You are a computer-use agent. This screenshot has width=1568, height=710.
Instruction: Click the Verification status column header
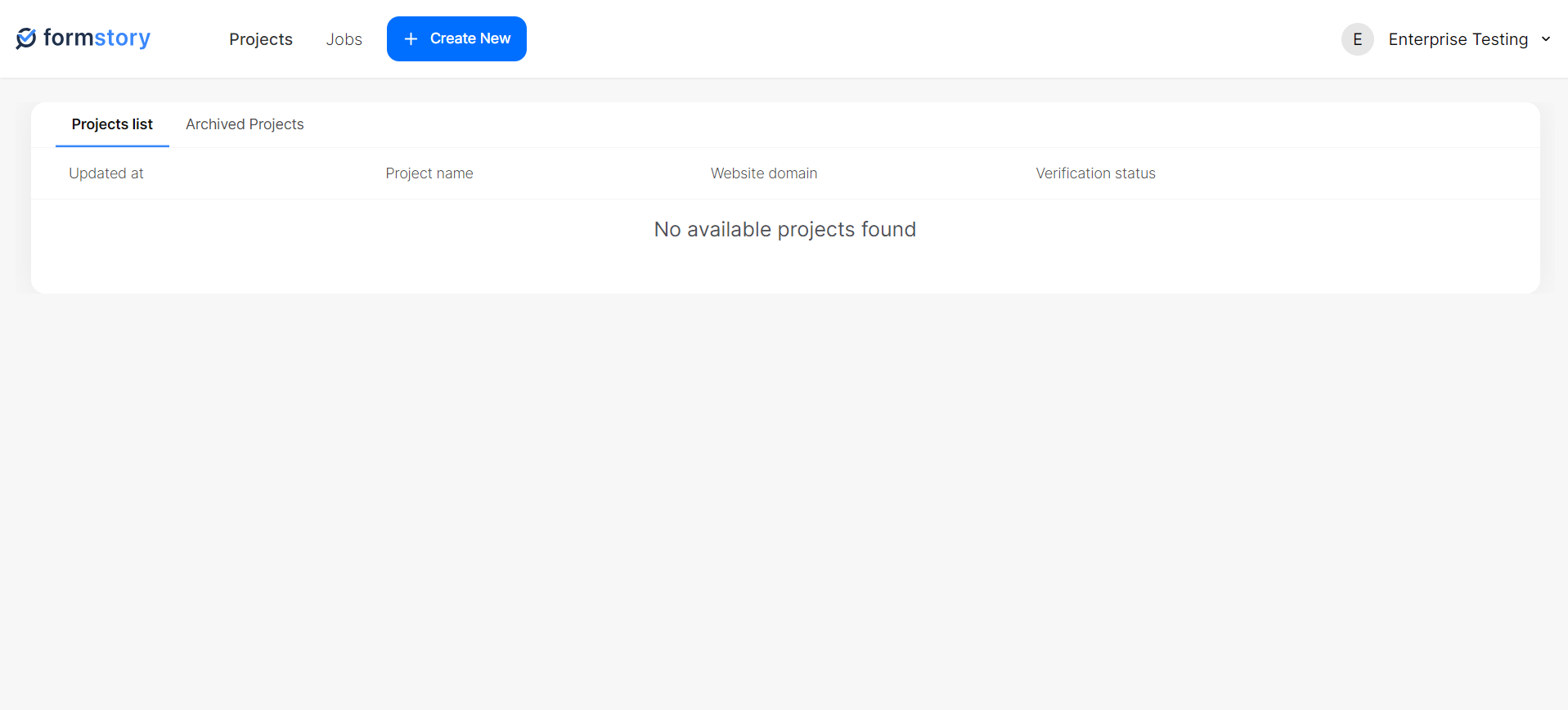(x=1096, y=173)
